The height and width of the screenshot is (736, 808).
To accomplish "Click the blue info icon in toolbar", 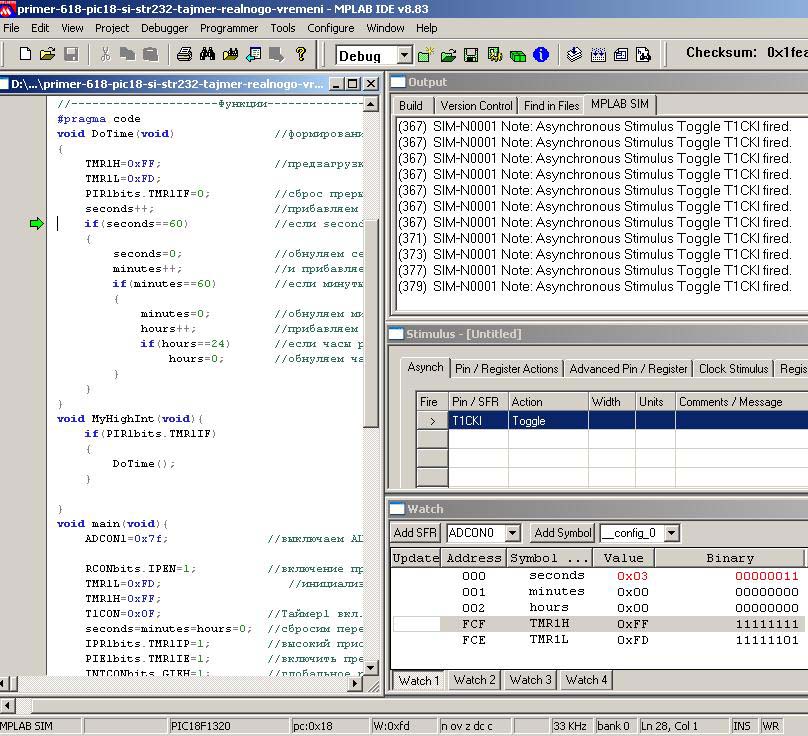I will pos(541,55).
